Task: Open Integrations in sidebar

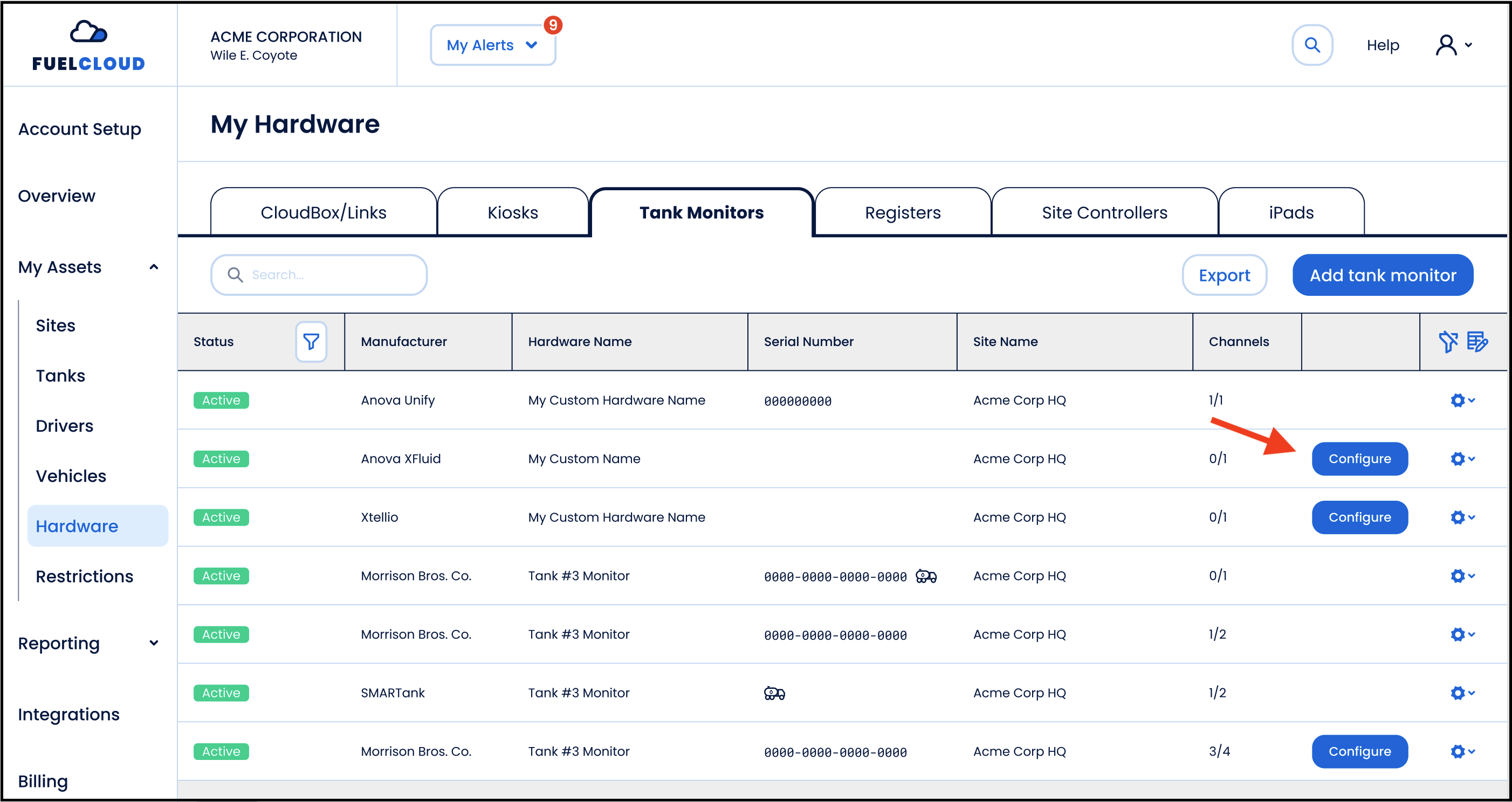Action: (68, 714)
